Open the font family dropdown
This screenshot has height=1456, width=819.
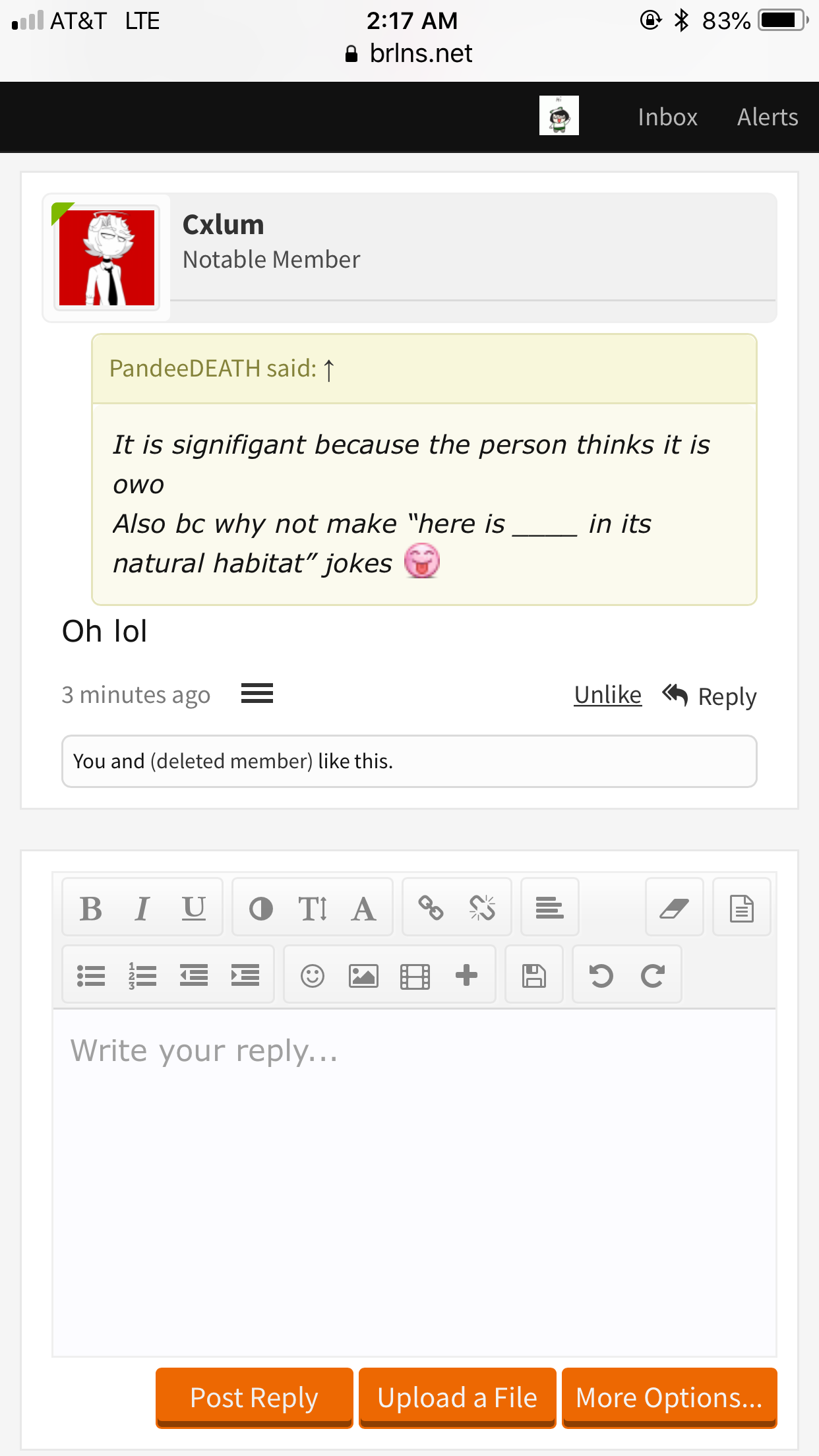point(364,908)
